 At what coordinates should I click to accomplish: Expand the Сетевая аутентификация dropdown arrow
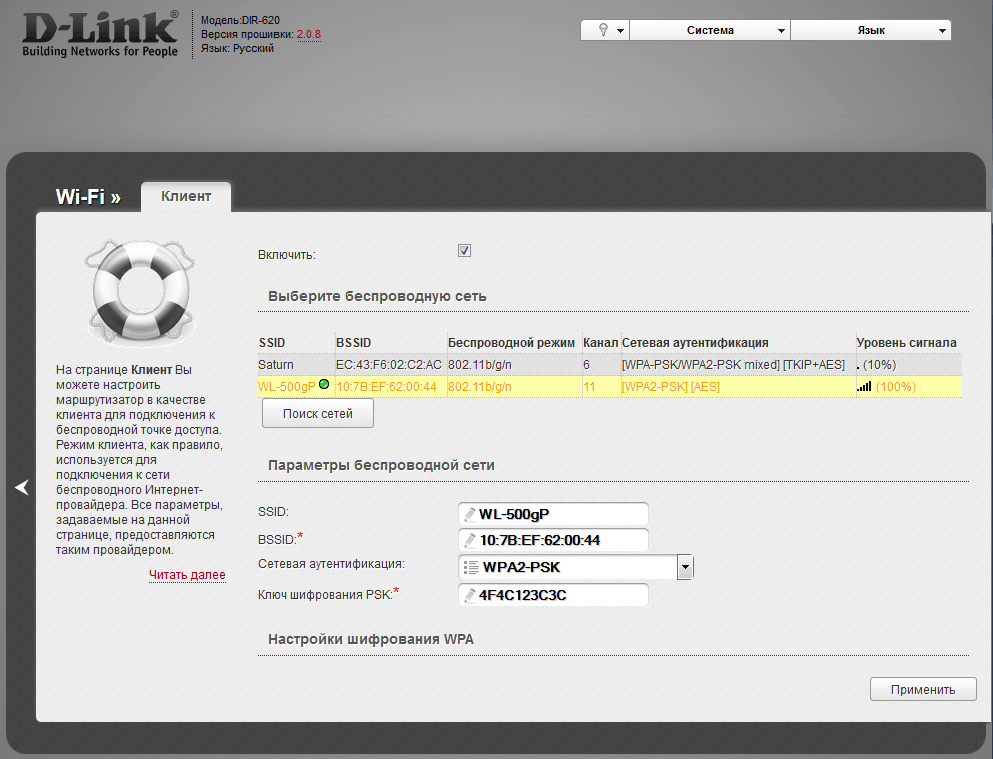pyautogui.click(x=685, y=568)
